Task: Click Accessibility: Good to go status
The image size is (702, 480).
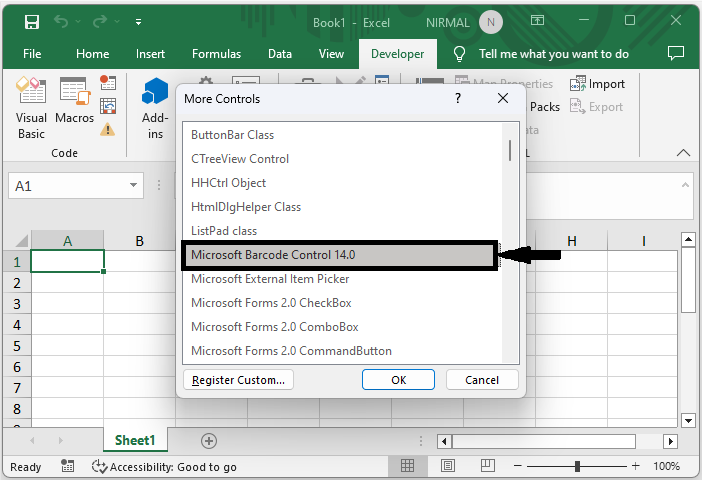Action: tap(164, 467)
